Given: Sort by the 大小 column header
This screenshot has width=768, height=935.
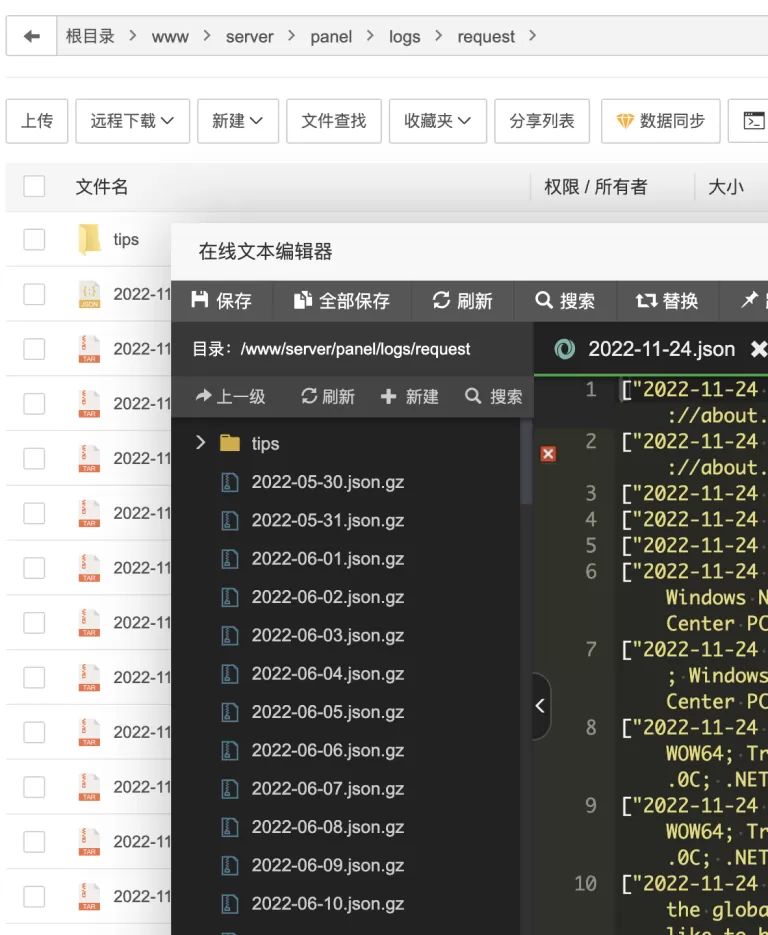Looking at the screenshot, I should [x=726, y=187].
